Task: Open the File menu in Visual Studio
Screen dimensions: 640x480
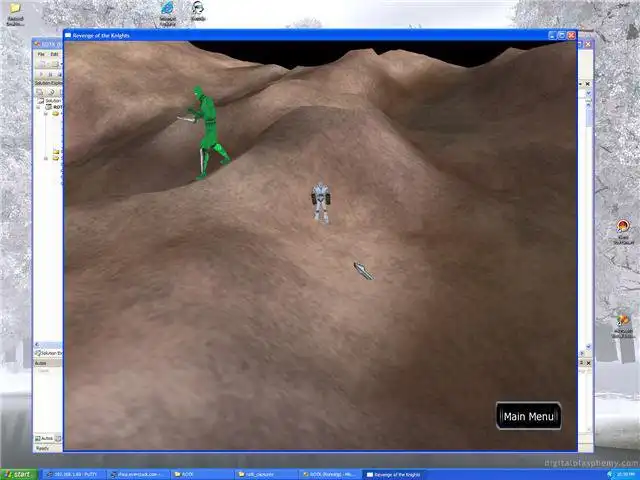Action: pyautogui.click(x=41, y=54)
